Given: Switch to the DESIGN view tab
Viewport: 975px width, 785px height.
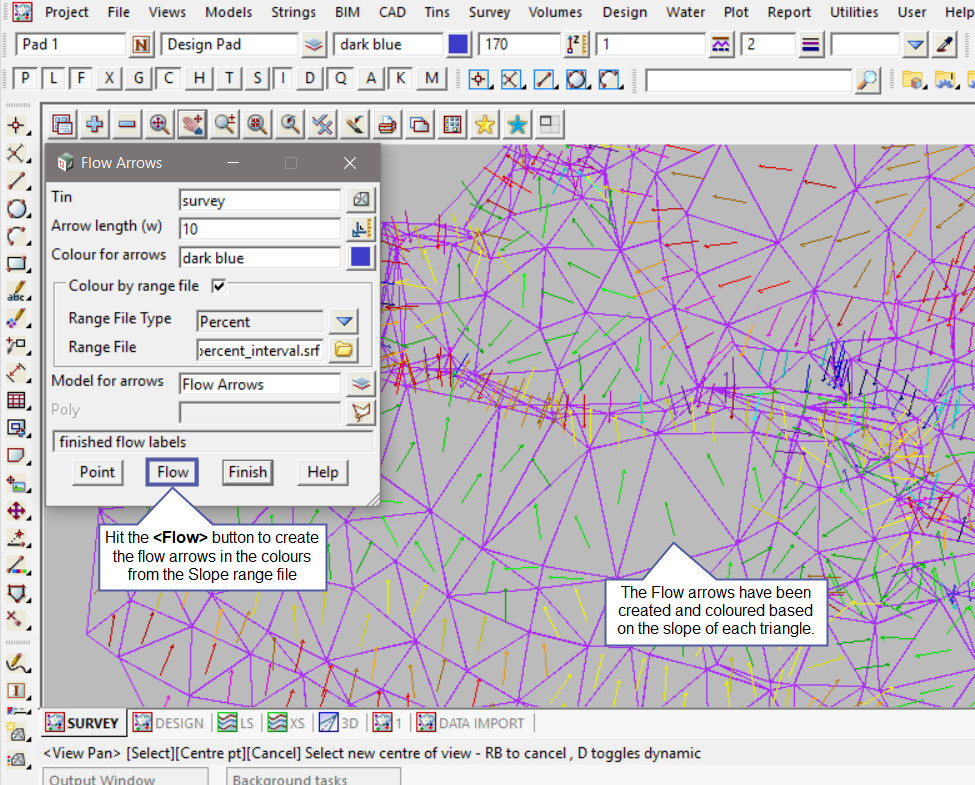Looking at the screenshot, I should point(169,723).
